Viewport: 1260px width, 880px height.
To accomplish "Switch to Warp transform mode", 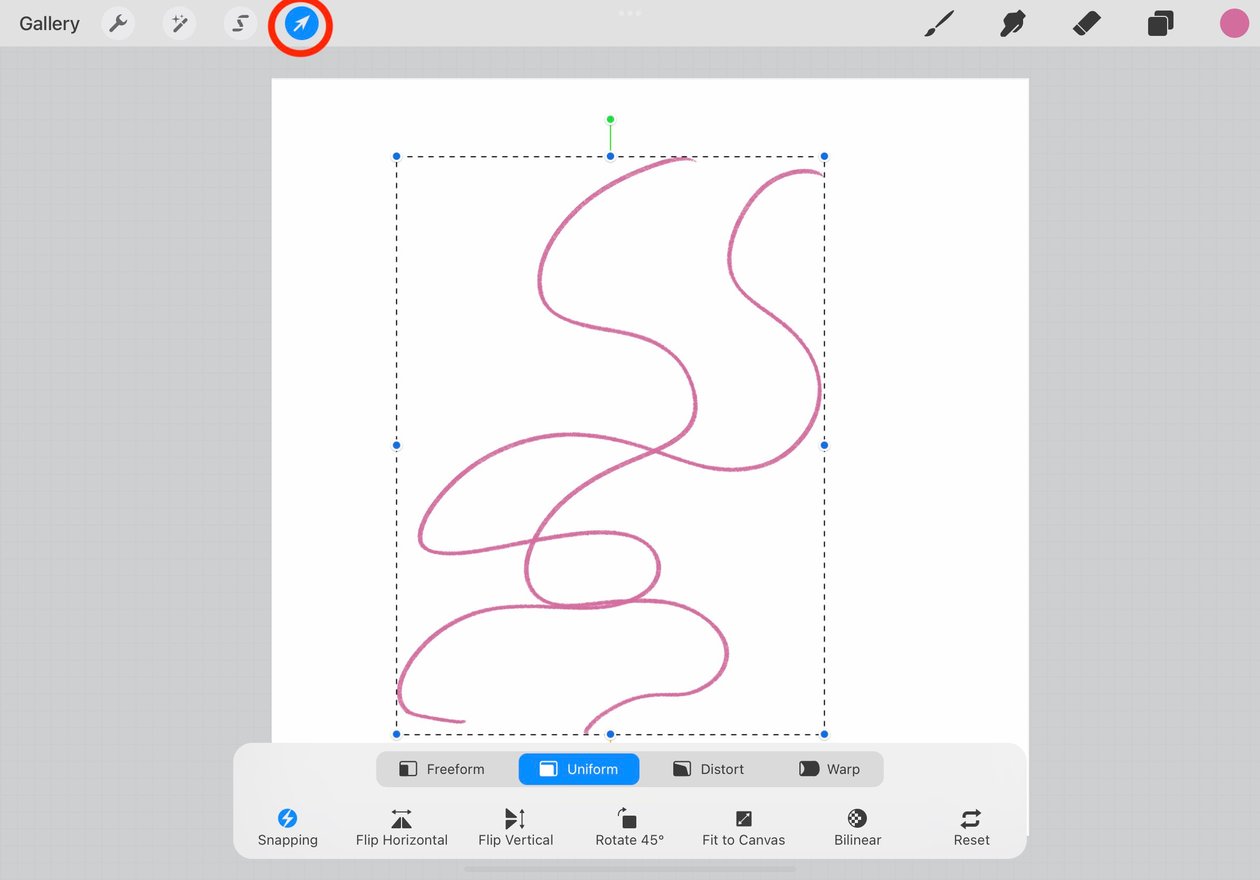I will 829,769.
